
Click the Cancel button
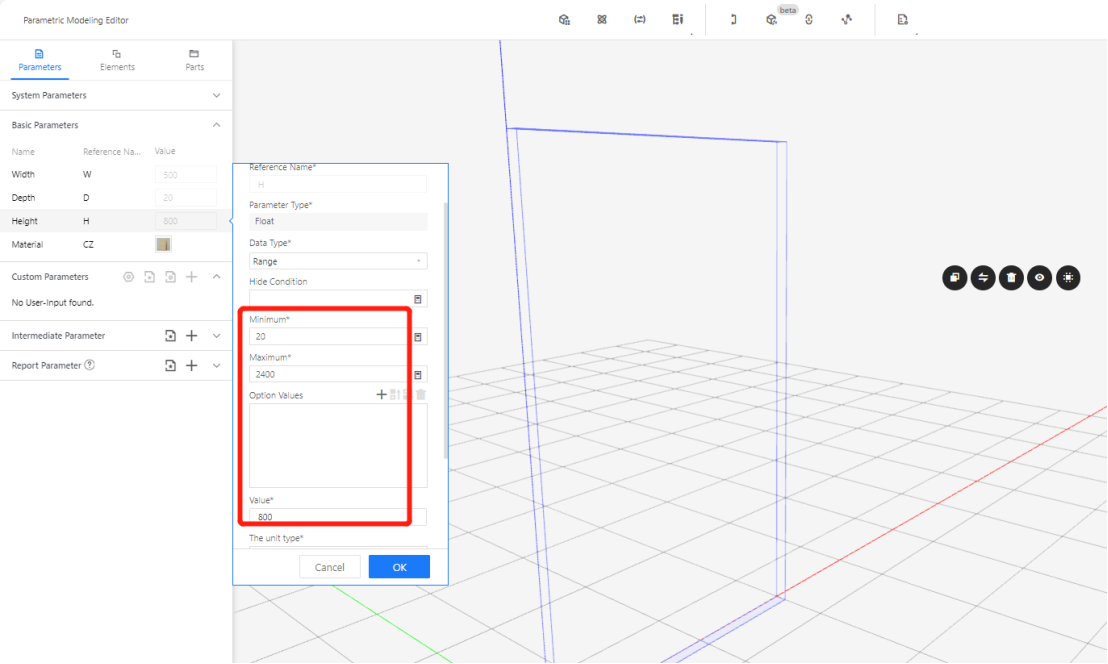[329, 567]
